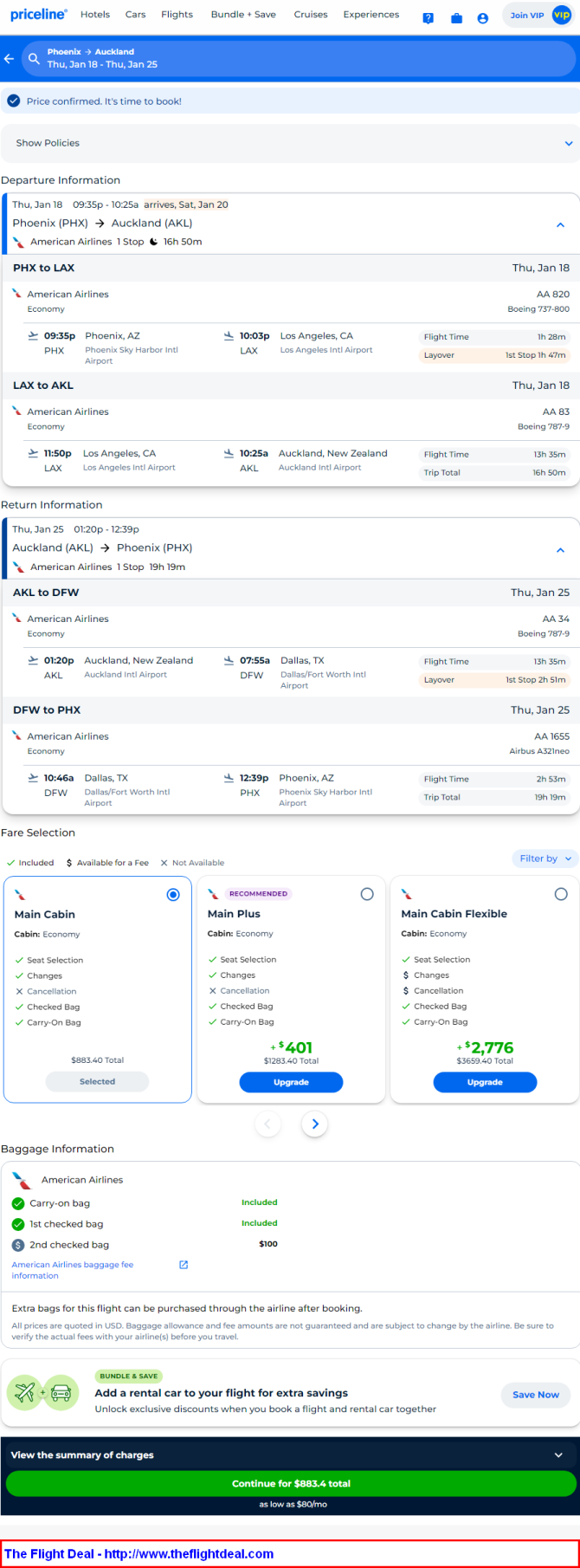Screen dimensions: 580x1568
Task: Click the RECOMMENDED badge on Main Plus
Action: point(258,893)
